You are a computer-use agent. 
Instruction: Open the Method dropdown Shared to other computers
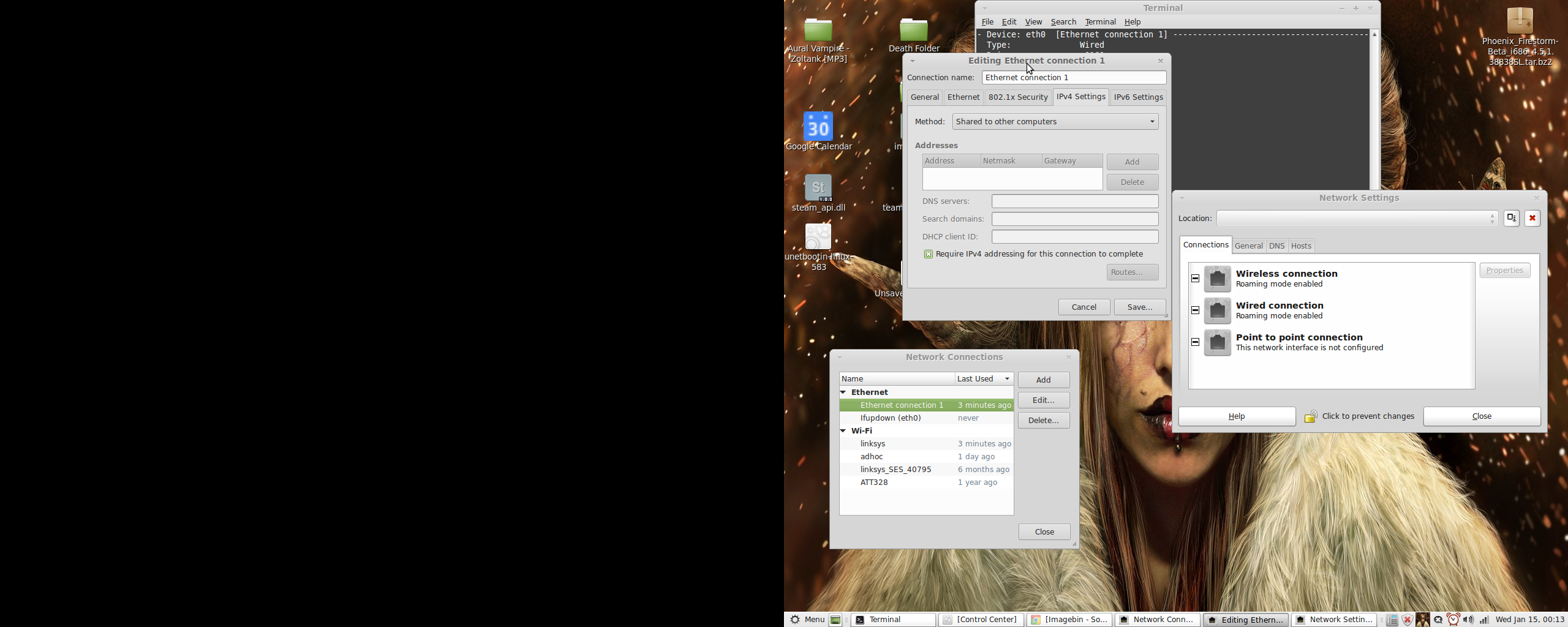point(1055,122)
